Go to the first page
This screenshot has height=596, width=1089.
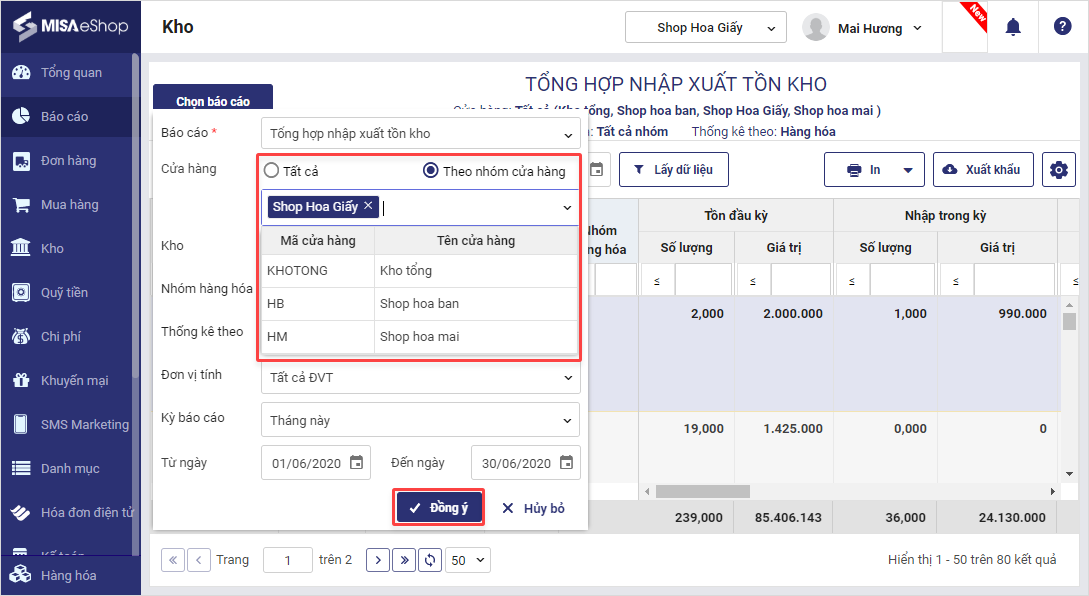(173, 560)
